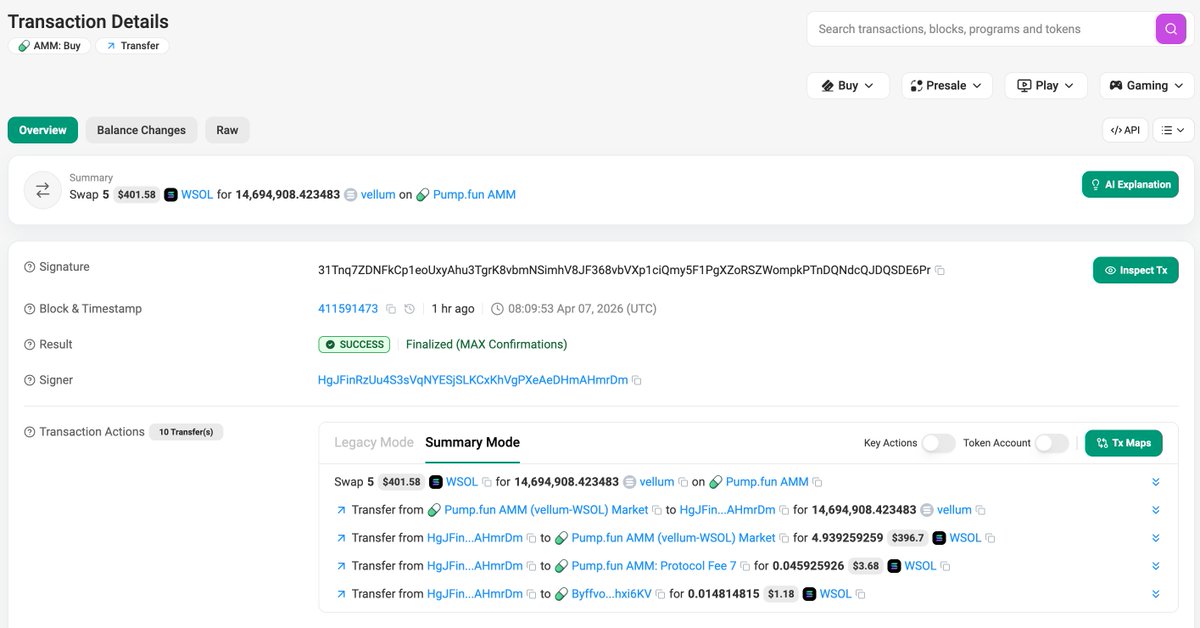Copy vellum token address in Swap action row
The height and width of the screenshot is (628, 1200).
click(684, 482)
